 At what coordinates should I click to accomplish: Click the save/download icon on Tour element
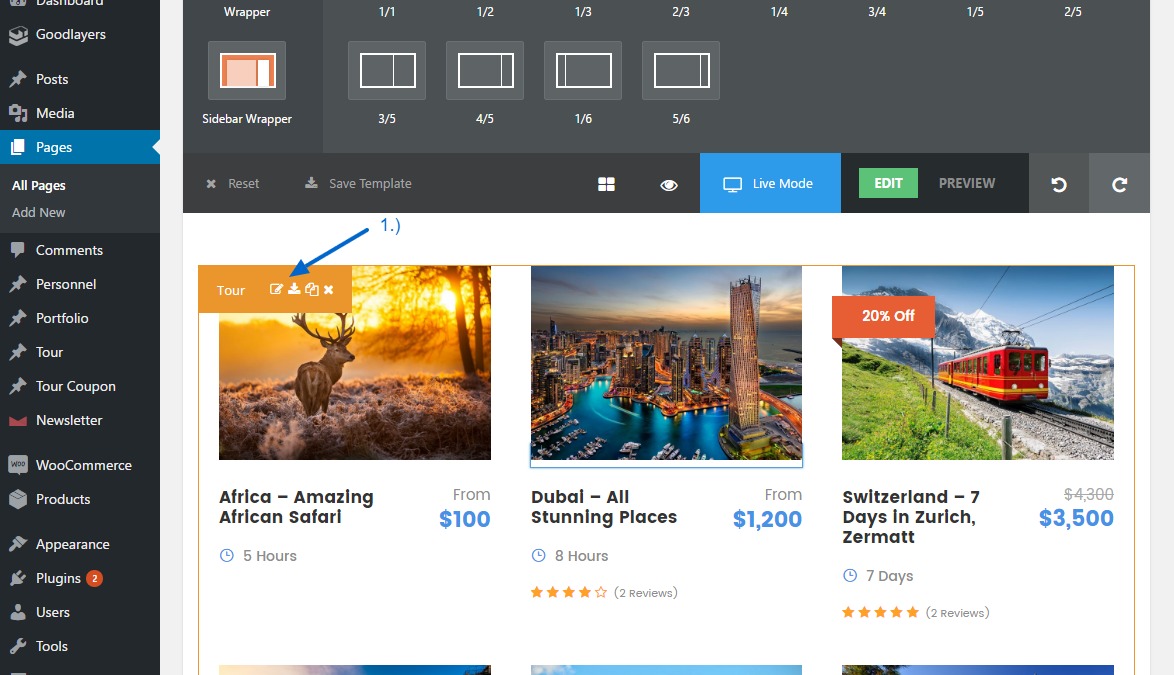coord(294,290)
